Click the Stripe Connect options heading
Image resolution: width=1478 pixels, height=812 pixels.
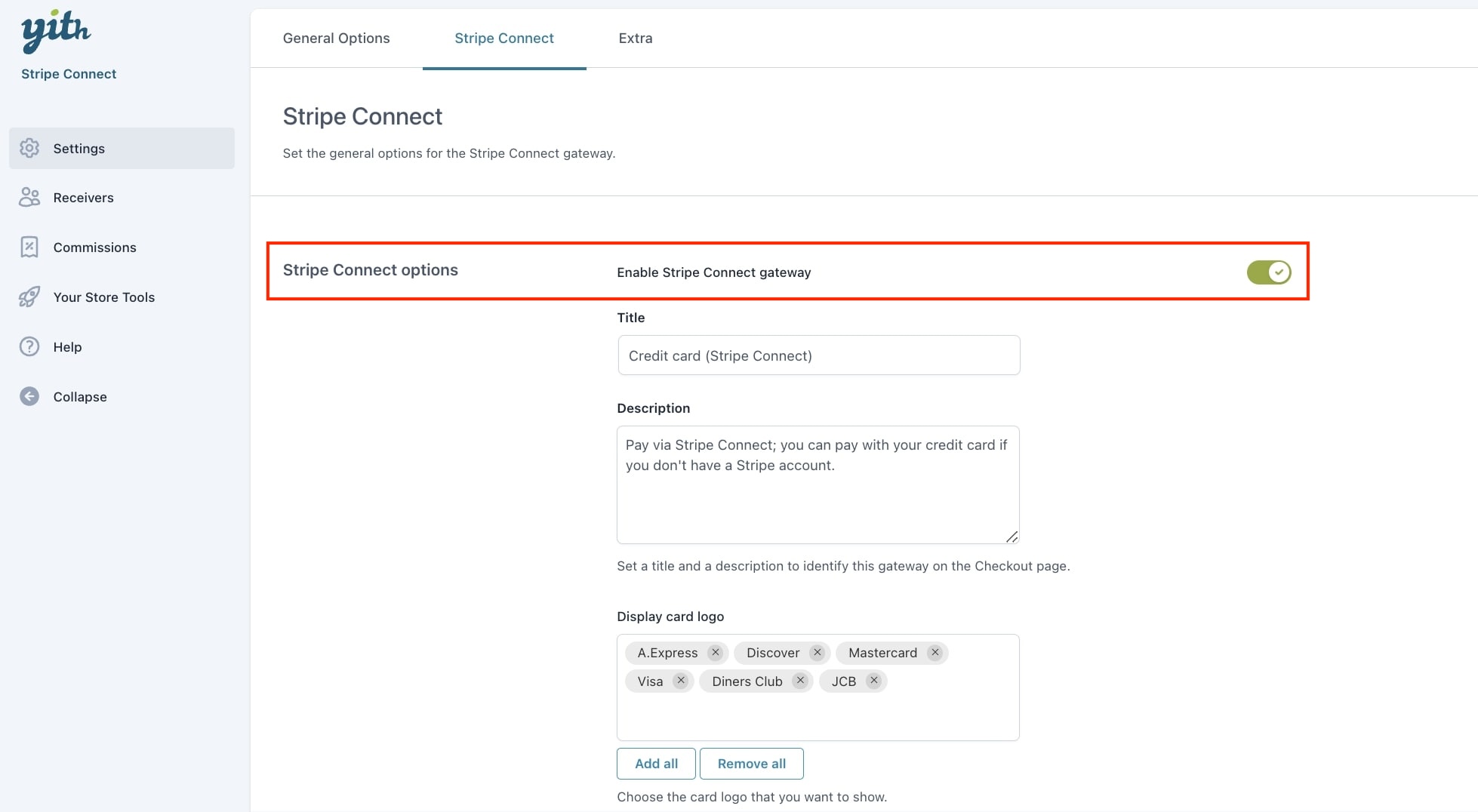click(x=371, y=270)
